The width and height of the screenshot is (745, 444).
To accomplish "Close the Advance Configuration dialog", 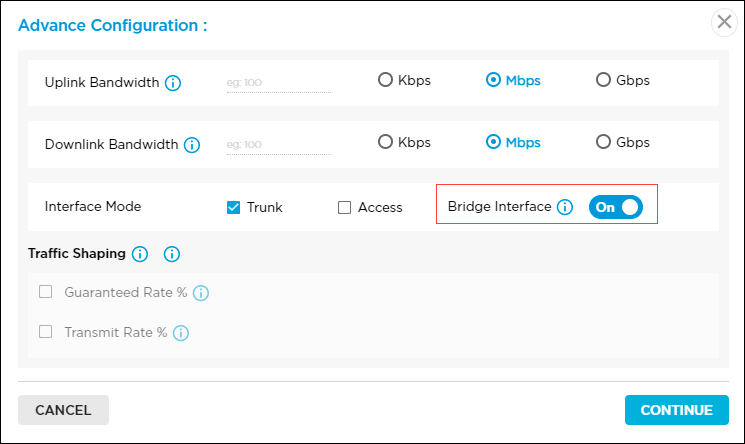I will click(x=724, y=22).
